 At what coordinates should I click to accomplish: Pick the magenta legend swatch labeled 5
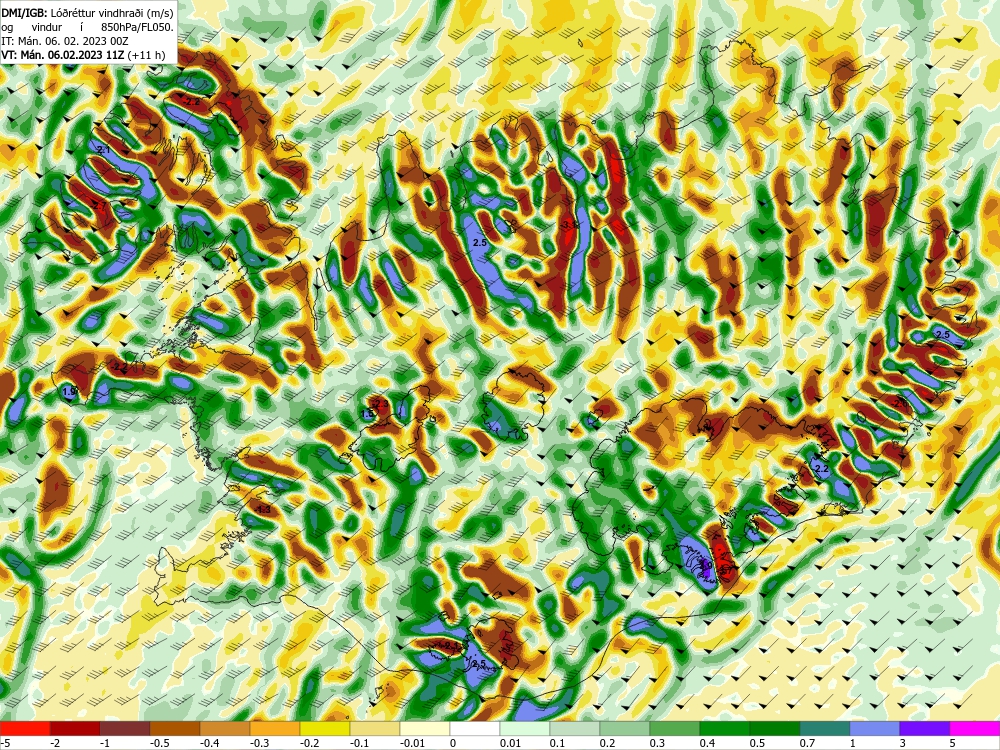(974, 728)
